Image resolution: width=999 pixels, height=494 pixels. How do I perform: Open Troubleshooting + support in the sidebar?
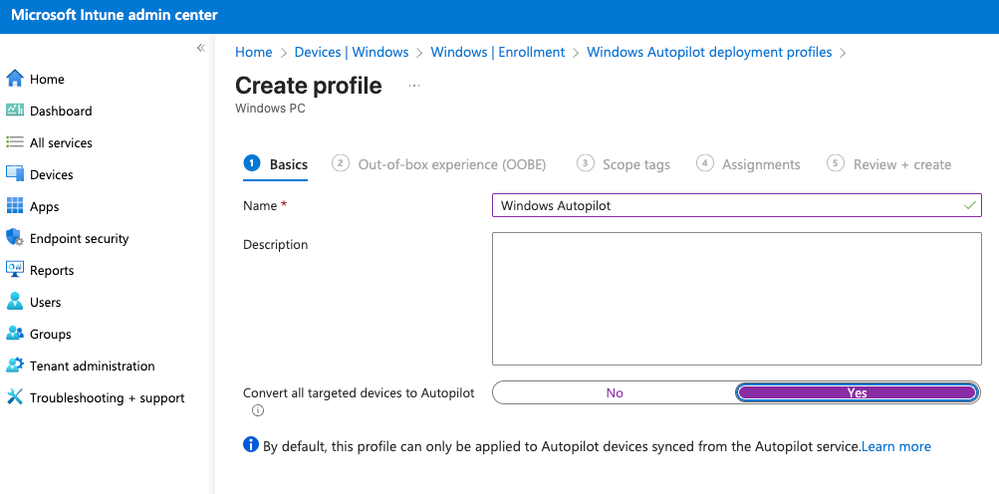click(x=107, y=398)
